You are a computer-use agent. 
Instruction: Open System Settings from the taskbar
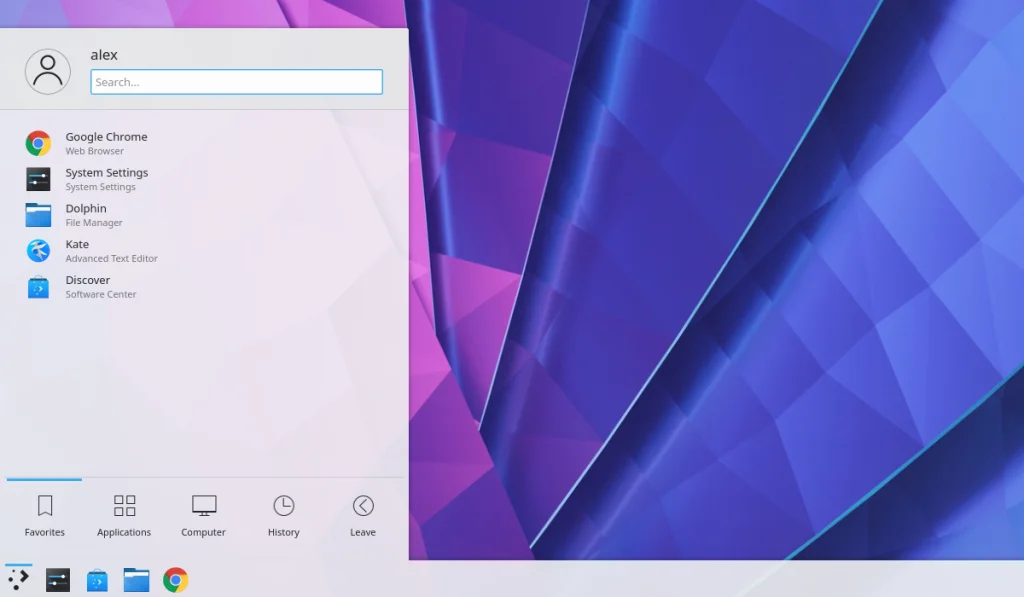[x=57, y=579]
